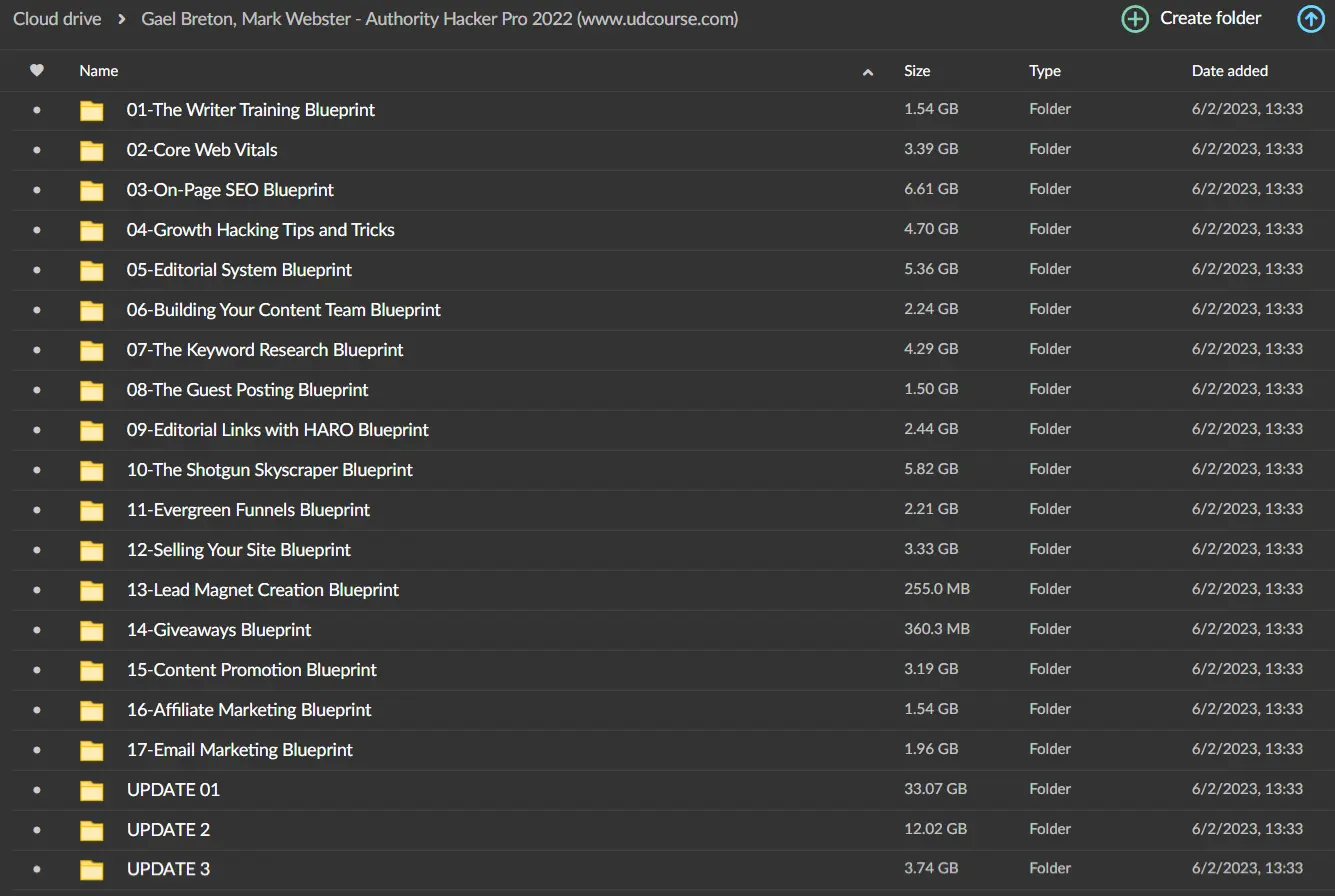This screenshot has width=1335, height=896.
Task: Toggle favorite dot for 12-Selling Your Site Blueprint
Action: (37, 550)
